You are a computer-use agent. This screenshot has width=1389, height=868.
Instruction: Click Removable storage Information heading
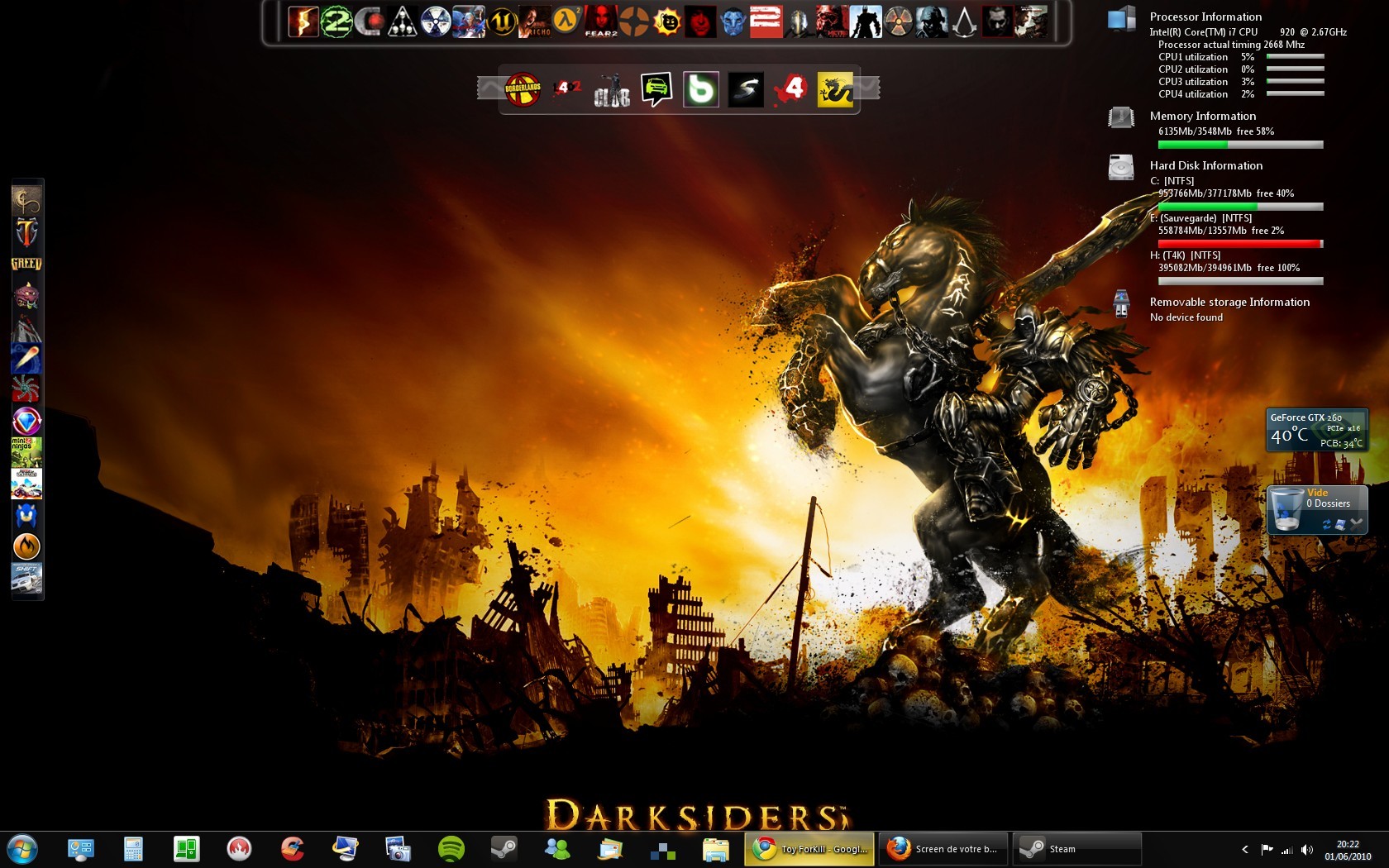(1229, 302)
